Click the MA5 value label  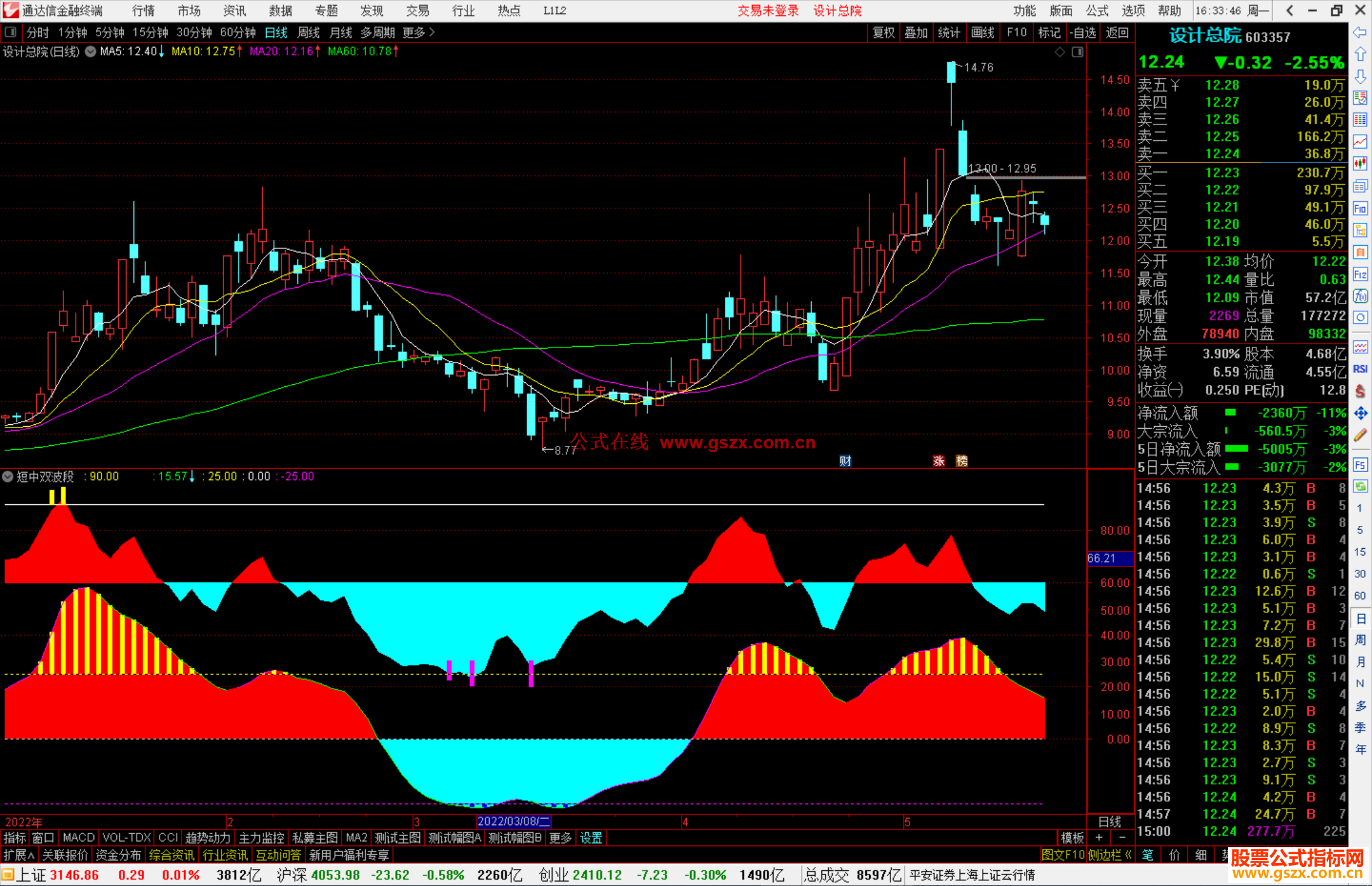pyautogui.click(x=132, y=51)
